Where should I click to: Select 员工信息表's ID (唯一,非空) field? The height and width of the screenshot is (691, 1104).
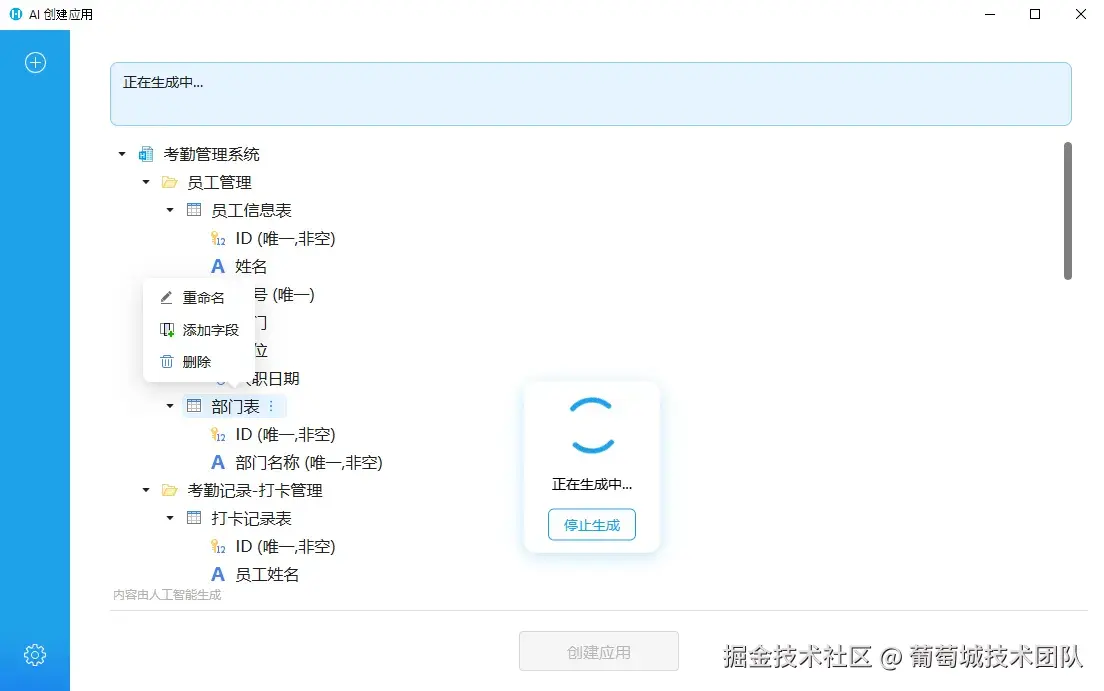click(x=285, y=239)
